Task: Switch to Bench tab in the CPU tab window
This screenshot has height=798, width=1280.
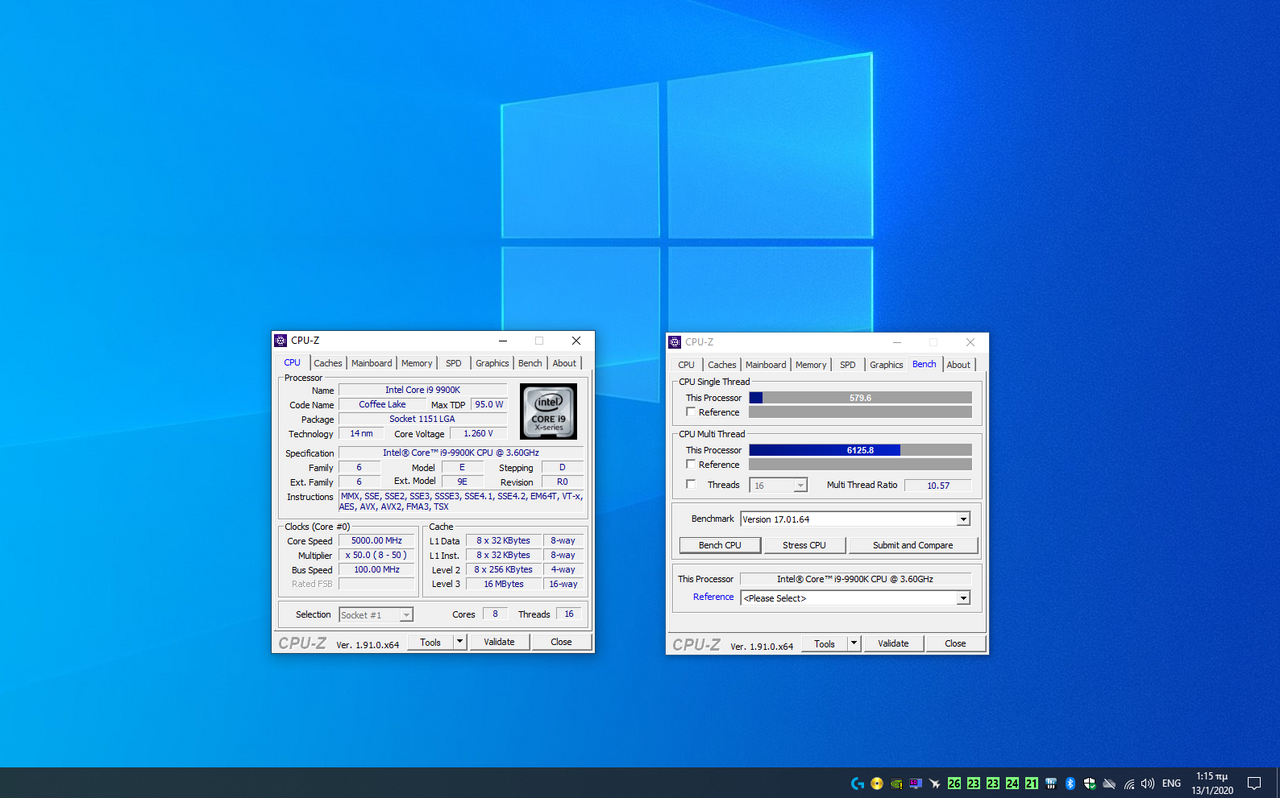Action: click(x=530, y=363)
